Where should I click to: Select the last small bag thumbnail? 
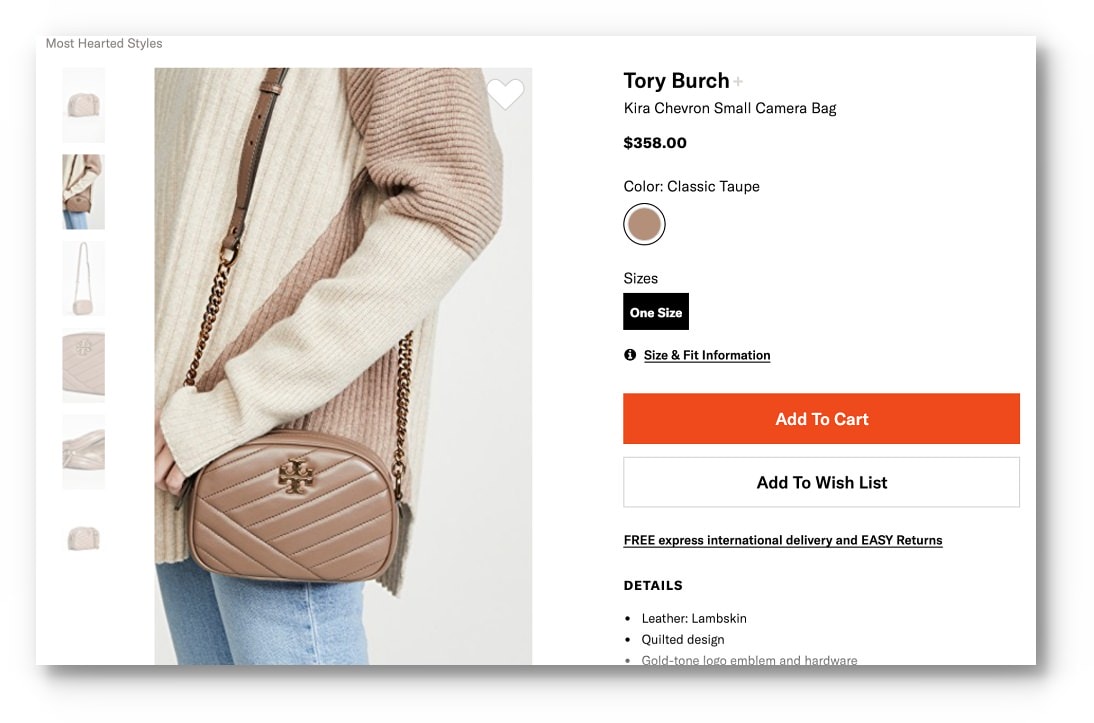tap(83, 538)
